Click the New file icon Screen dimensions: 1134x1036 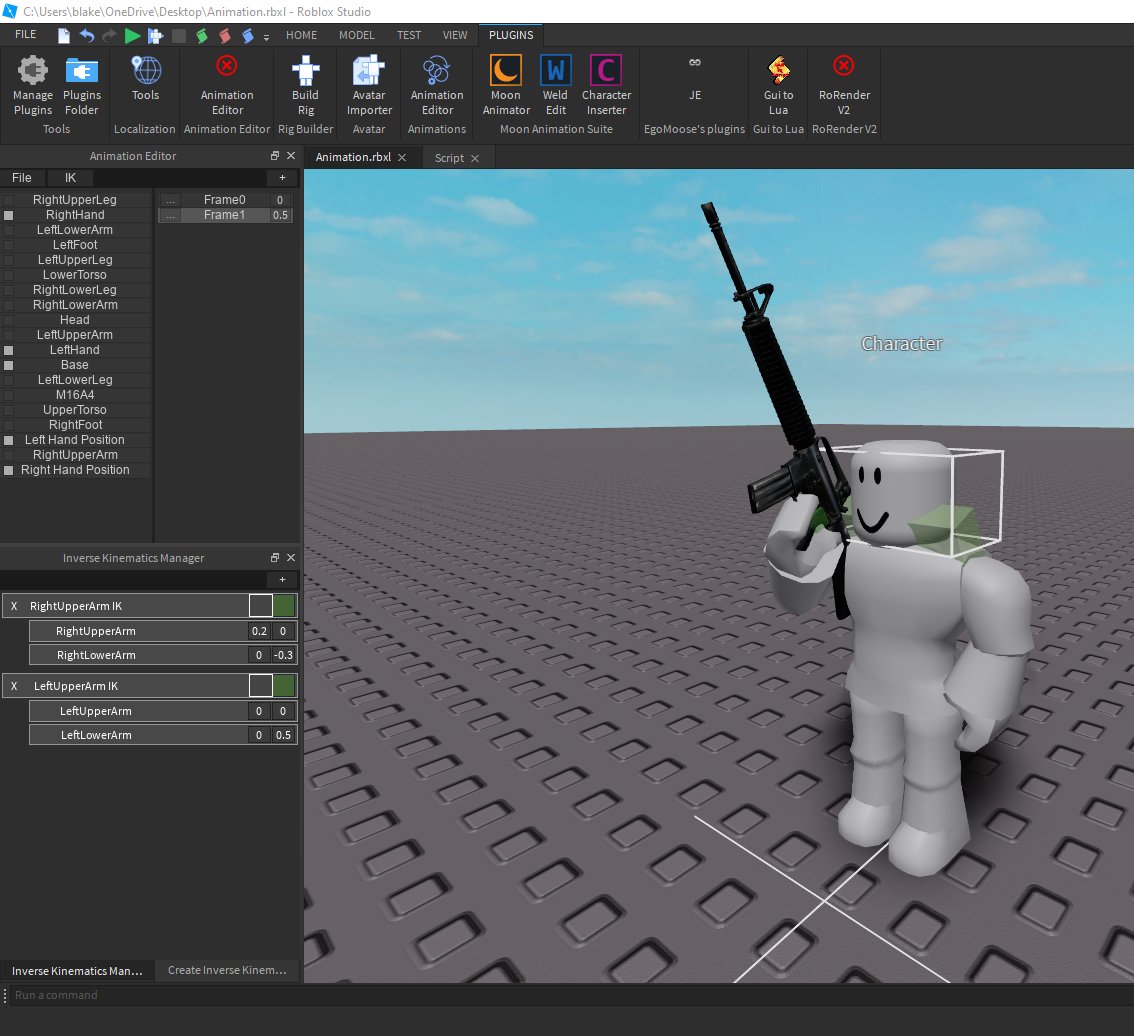click(x=64, y=35)
